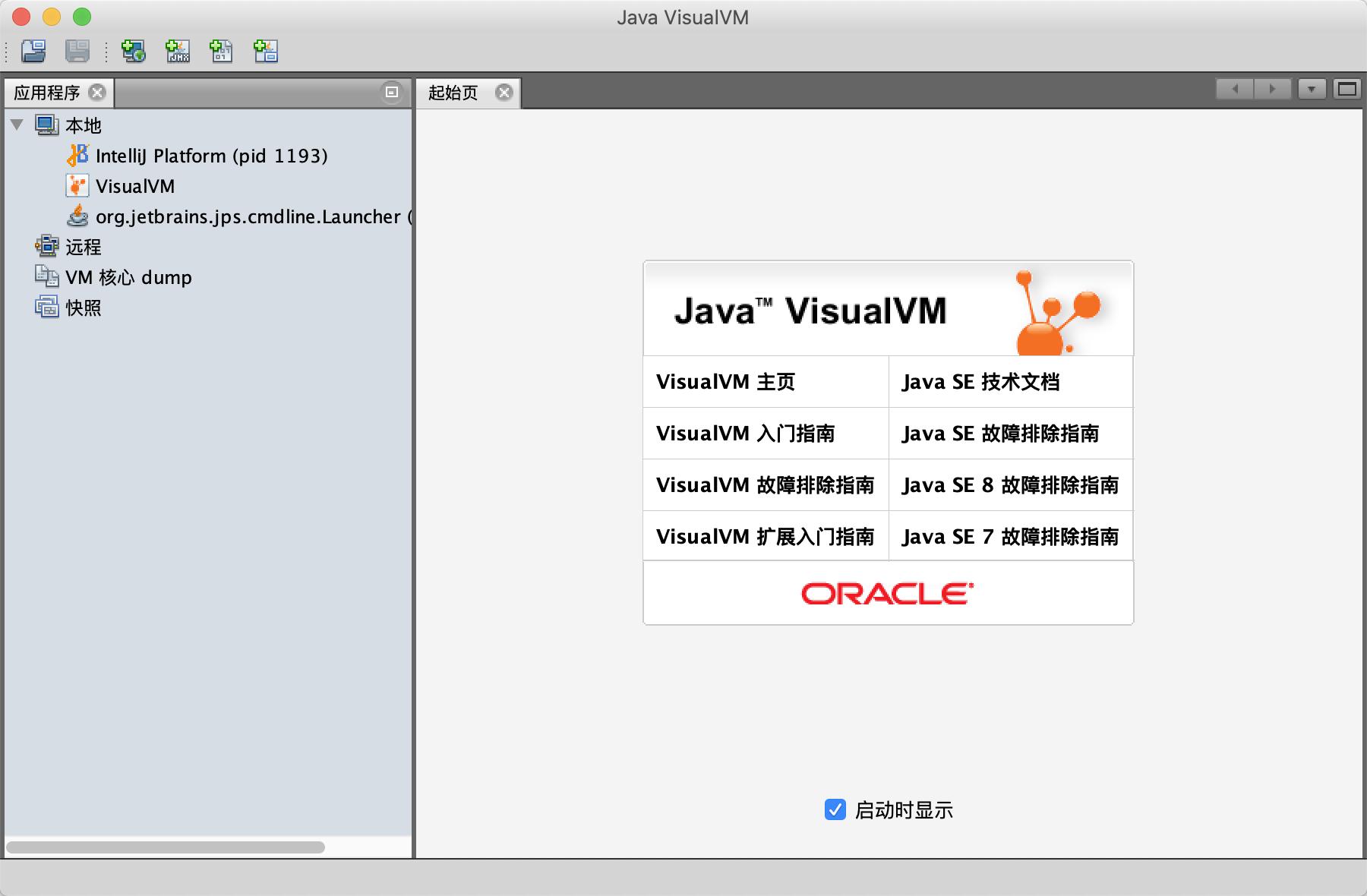Click the Add JMX Connection toolbar icon
1367x896 pixels.
[x=178, y=51]
